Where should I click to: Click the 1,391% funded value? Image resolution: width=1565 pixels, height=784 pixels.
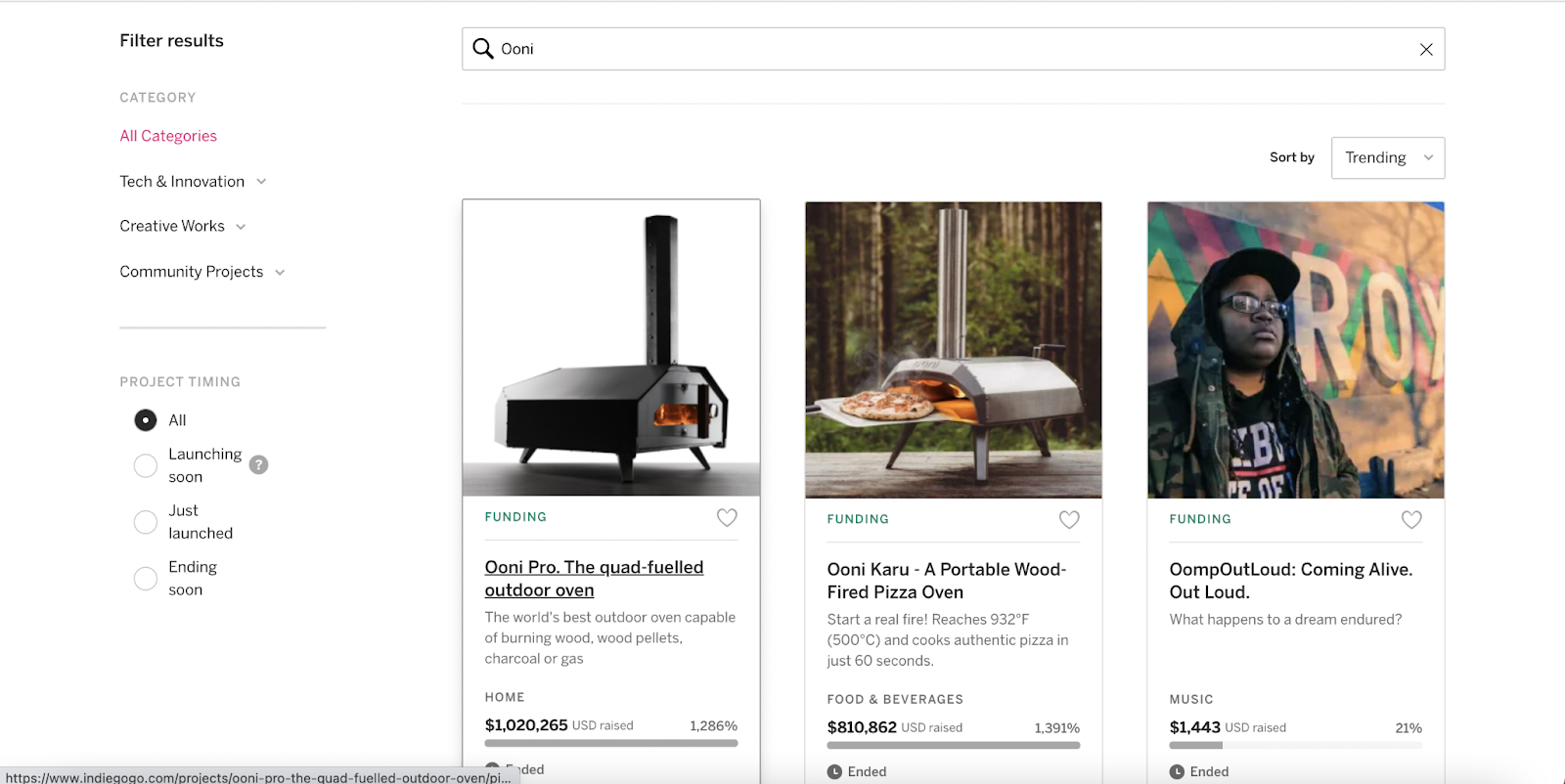coord(1056,727)
